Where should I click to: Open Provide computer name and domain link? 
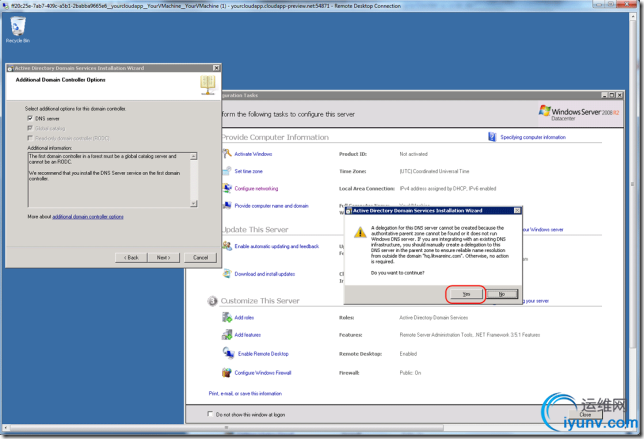pos(271,206)
